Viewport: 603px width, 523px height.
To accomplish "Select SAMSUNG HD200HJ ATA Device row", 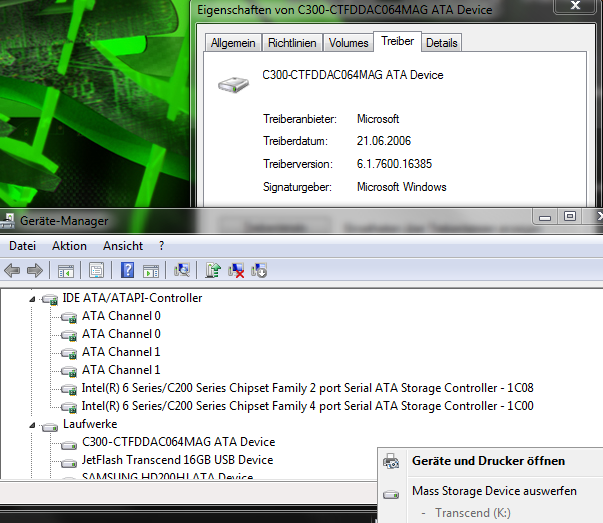I will (167, 476).
